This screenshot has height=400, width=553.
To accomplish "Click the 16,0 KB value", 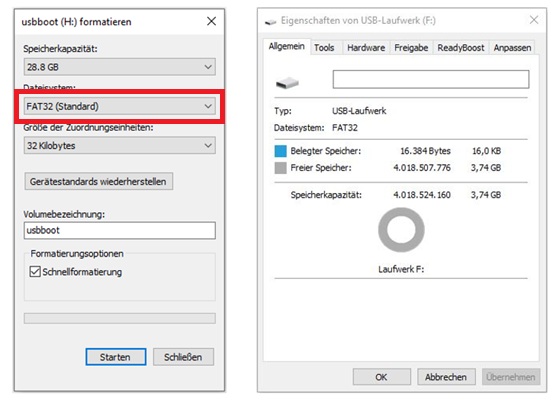I will pos(487,151).
